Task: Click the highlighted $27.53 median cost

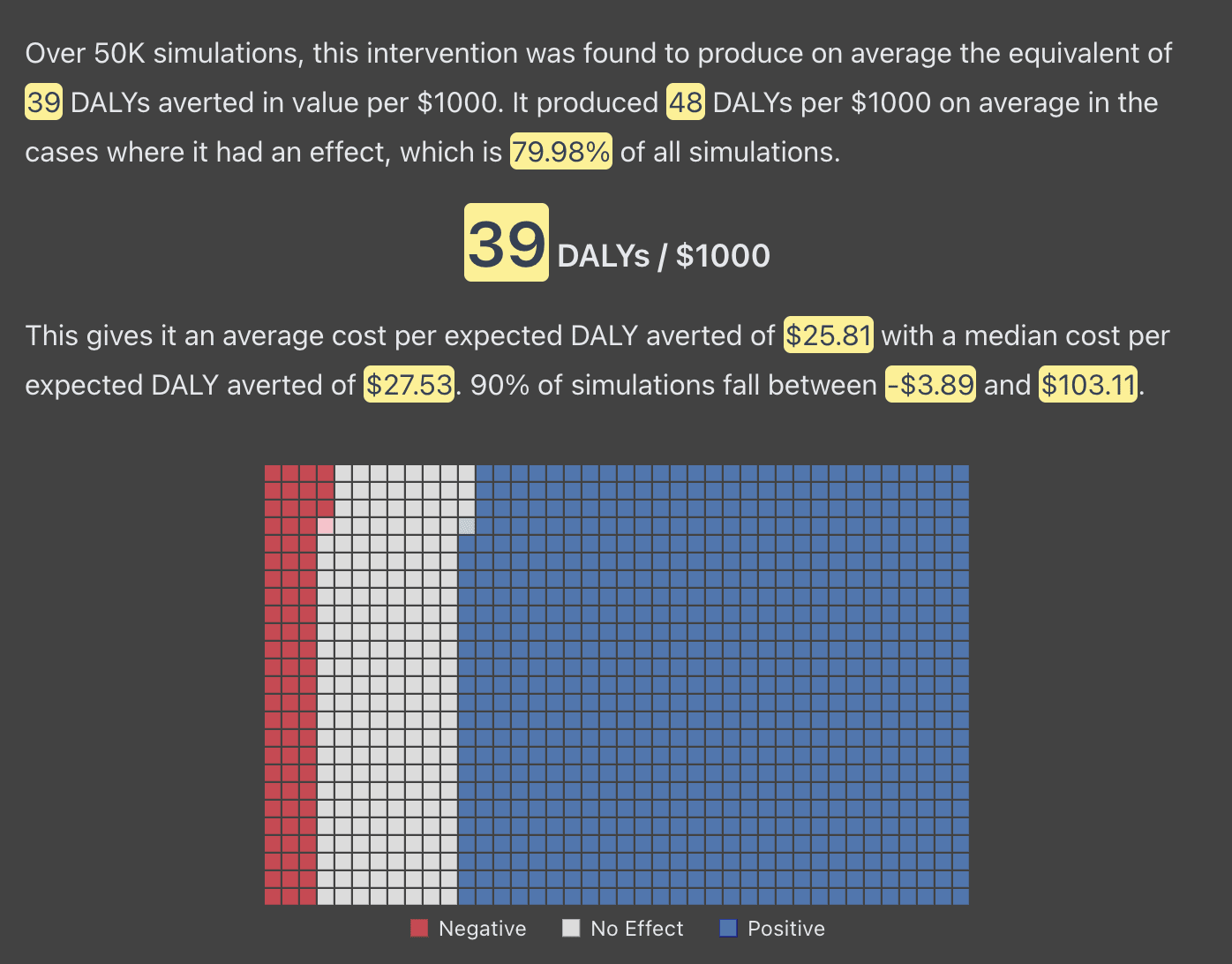Action: click(409, 385)
